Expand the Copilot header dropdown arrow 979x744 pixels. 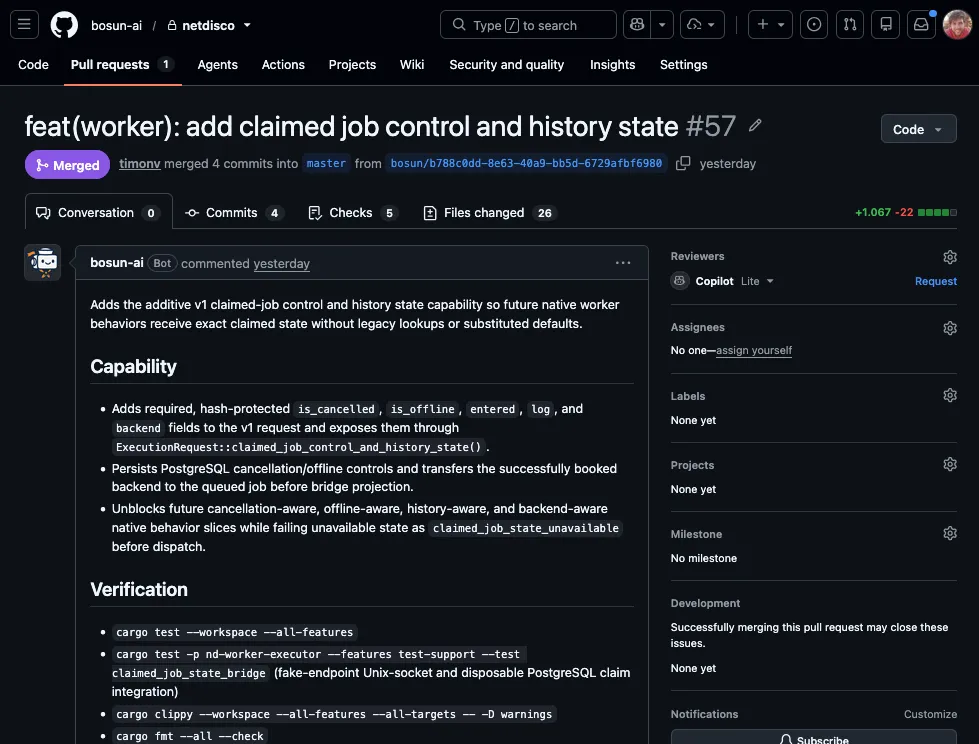(x=662, y=24)
